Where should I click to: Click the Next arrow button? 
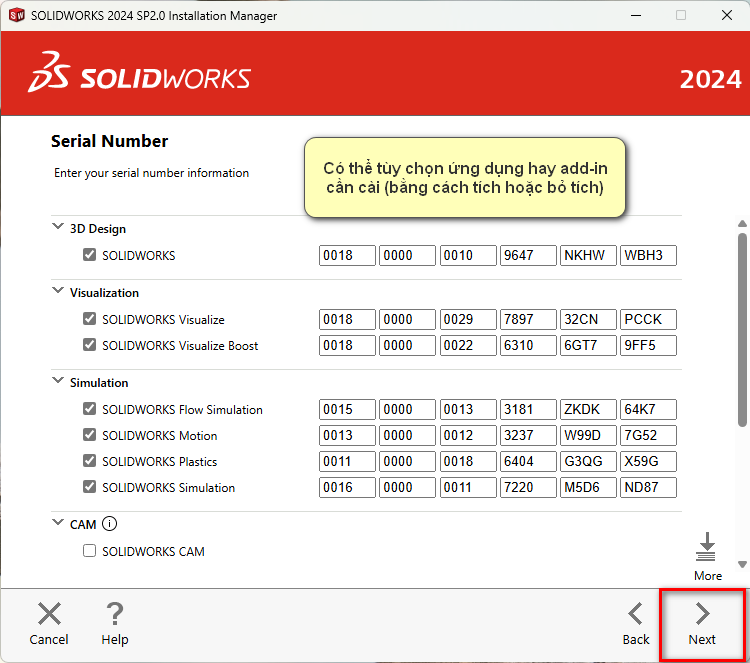point(702,624)
